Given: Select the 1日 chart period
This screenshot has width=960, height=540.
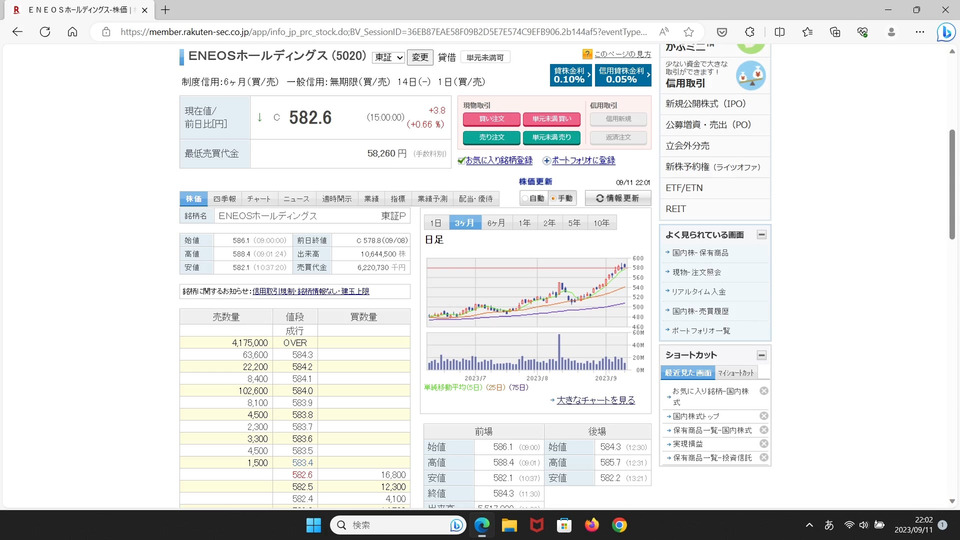Looking at the screenshot, I should tap(436, 223).
